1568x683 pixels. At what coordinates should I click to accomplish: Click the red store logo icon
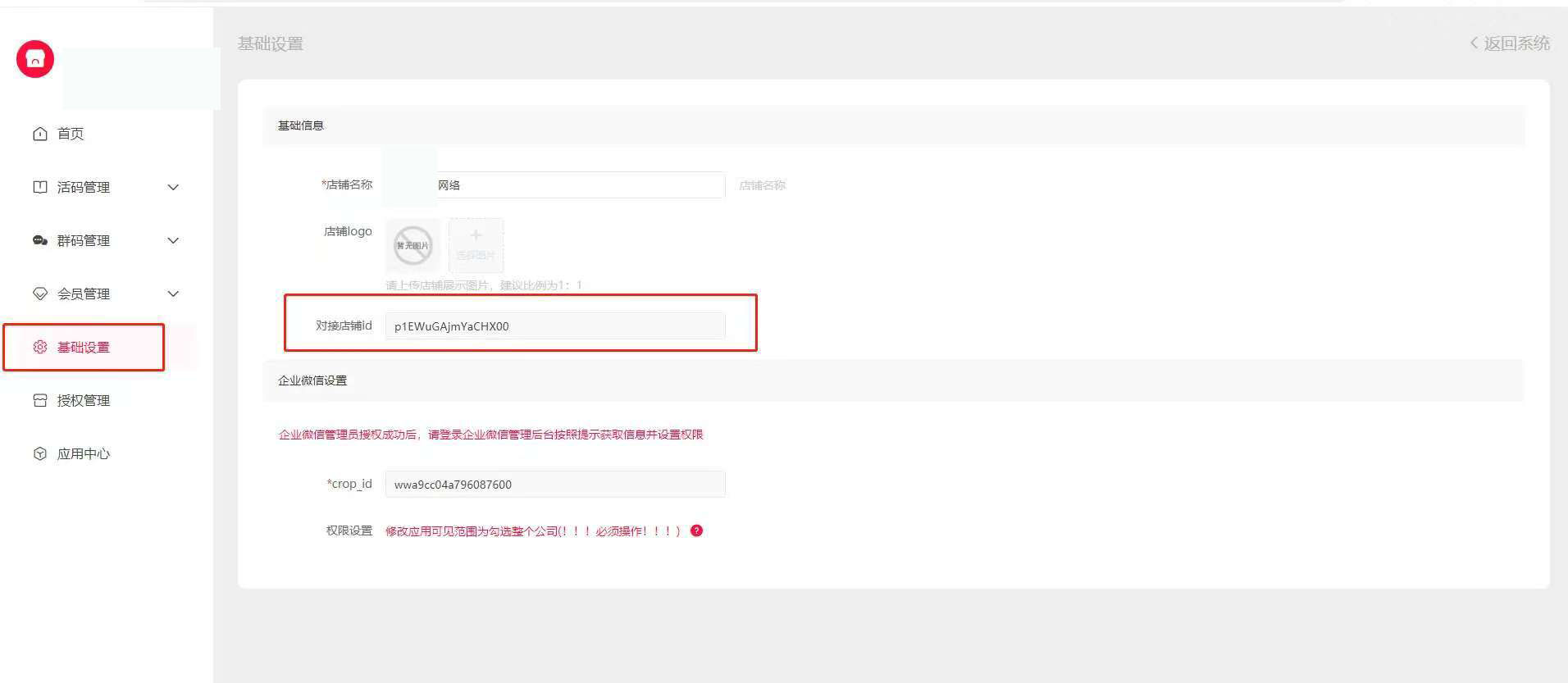35,59
